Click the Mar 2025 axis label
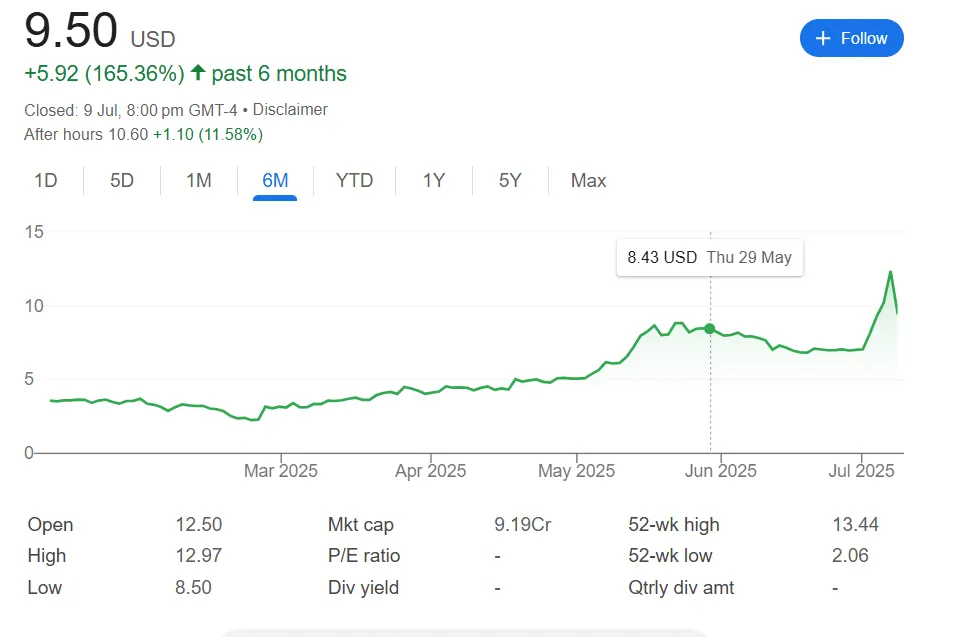 point(281,470)
